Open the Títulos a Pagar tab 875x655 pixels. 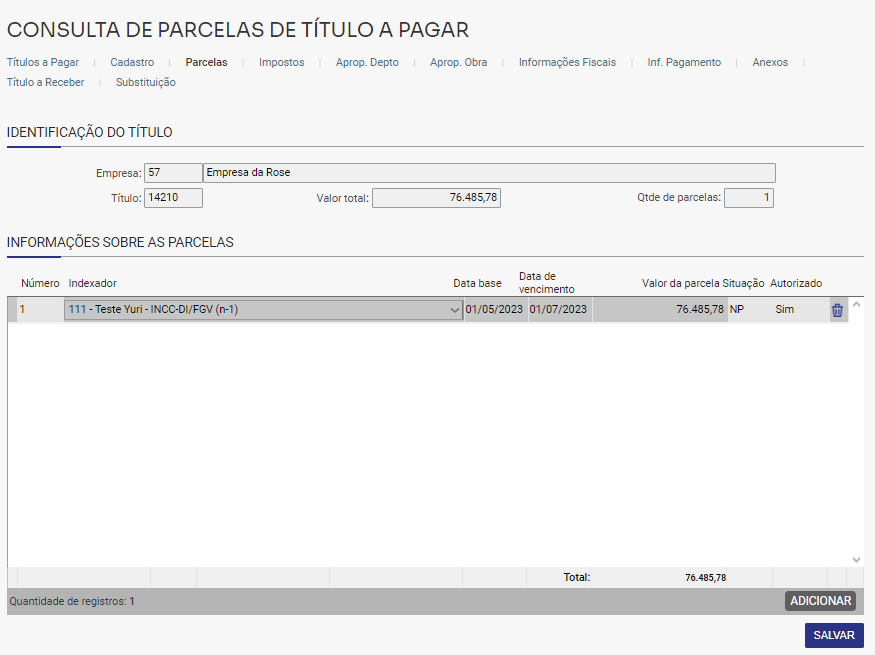(43, 62)
